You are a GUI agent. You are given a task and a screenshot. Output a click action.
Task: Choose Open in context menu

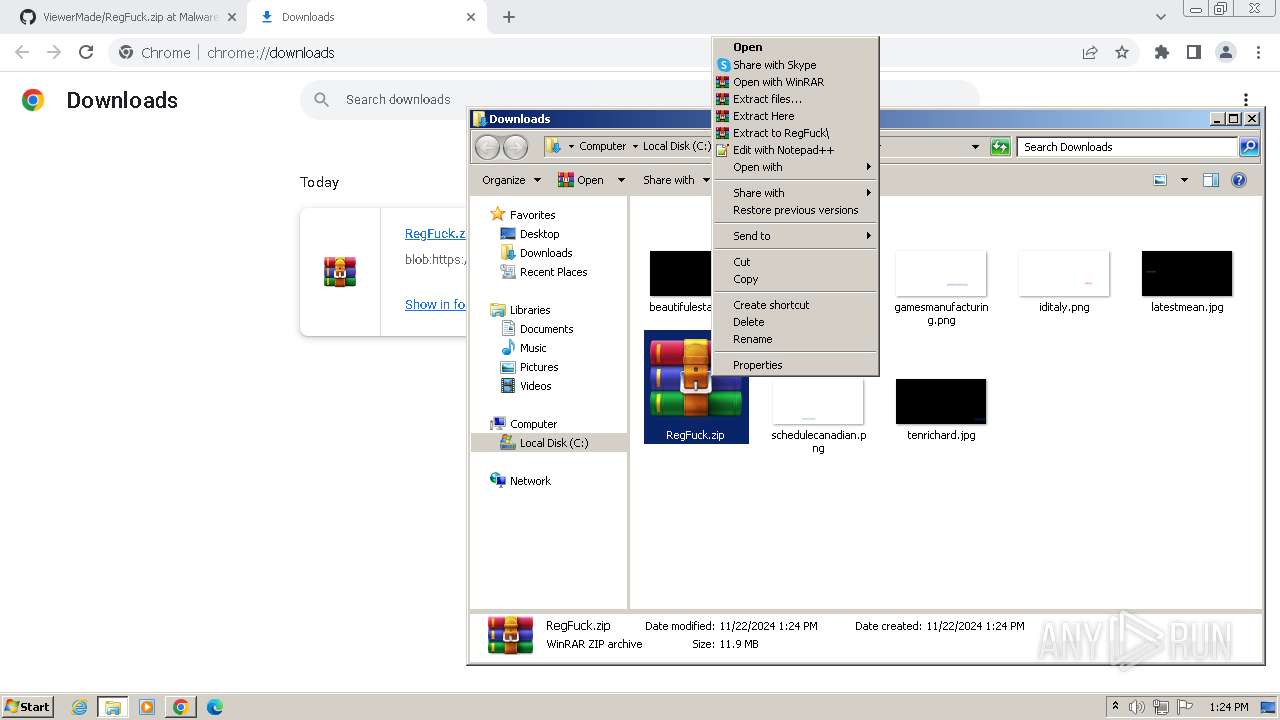point(796,47)
